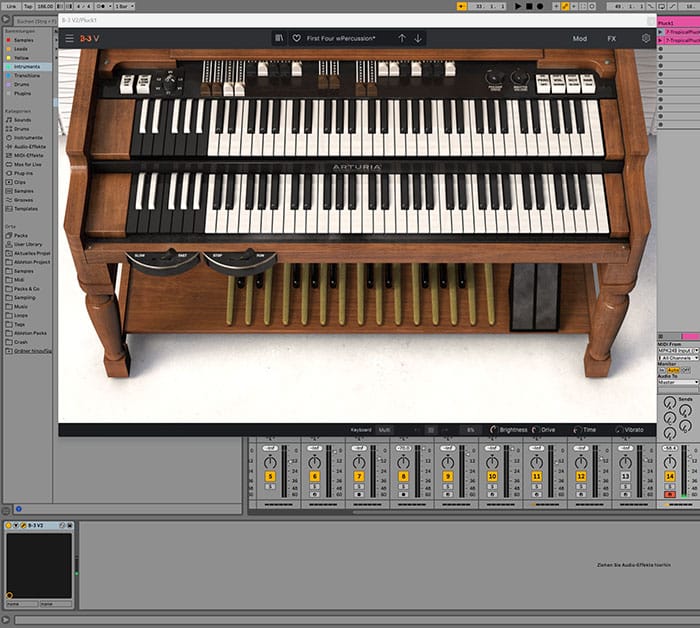Open MIDI-Effekte category in browser
The width and height of the screenshot is (700, 628).
pyautogui.click(x=29, y=155)
